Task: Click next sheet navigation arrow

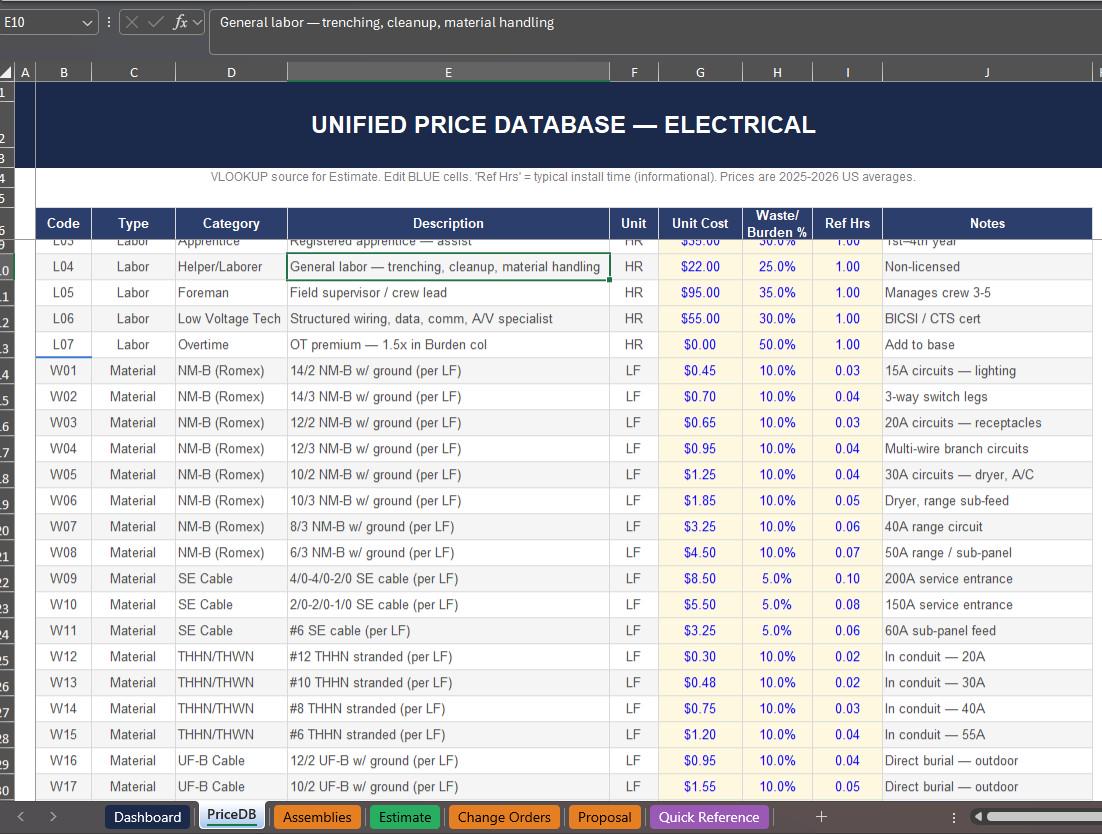Action: pos(53,816)
